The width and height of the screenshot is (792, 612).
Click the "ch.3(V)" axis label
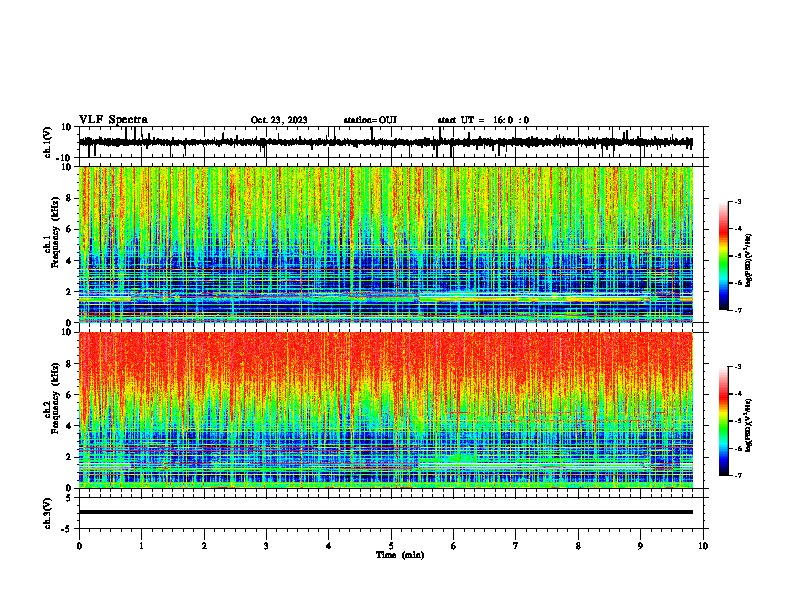[x=47, y=513]
